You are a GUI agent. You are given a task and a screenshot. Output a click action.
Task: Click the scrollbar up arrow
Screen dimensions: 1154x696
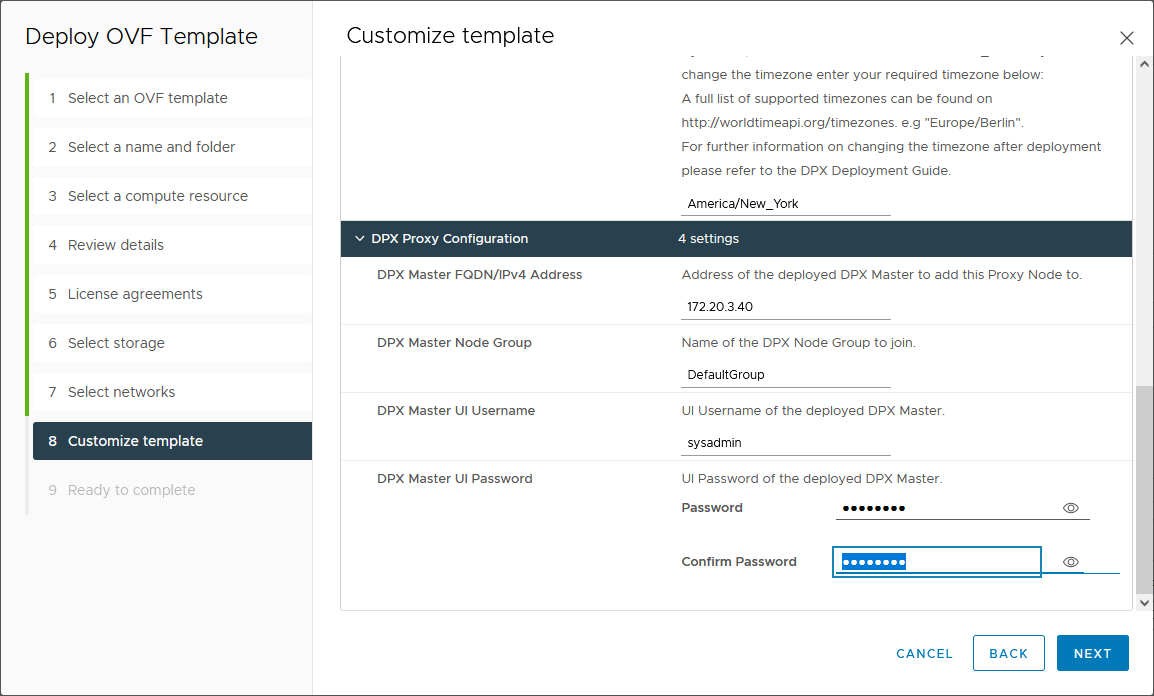point(1145,64)
